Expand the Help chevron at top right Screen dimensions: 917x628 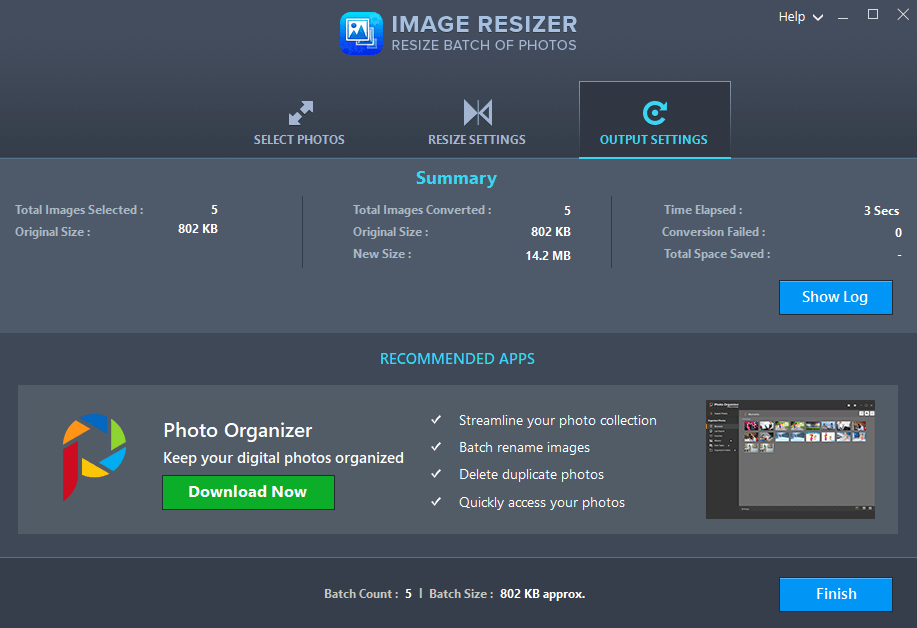[x=817, y=17]
